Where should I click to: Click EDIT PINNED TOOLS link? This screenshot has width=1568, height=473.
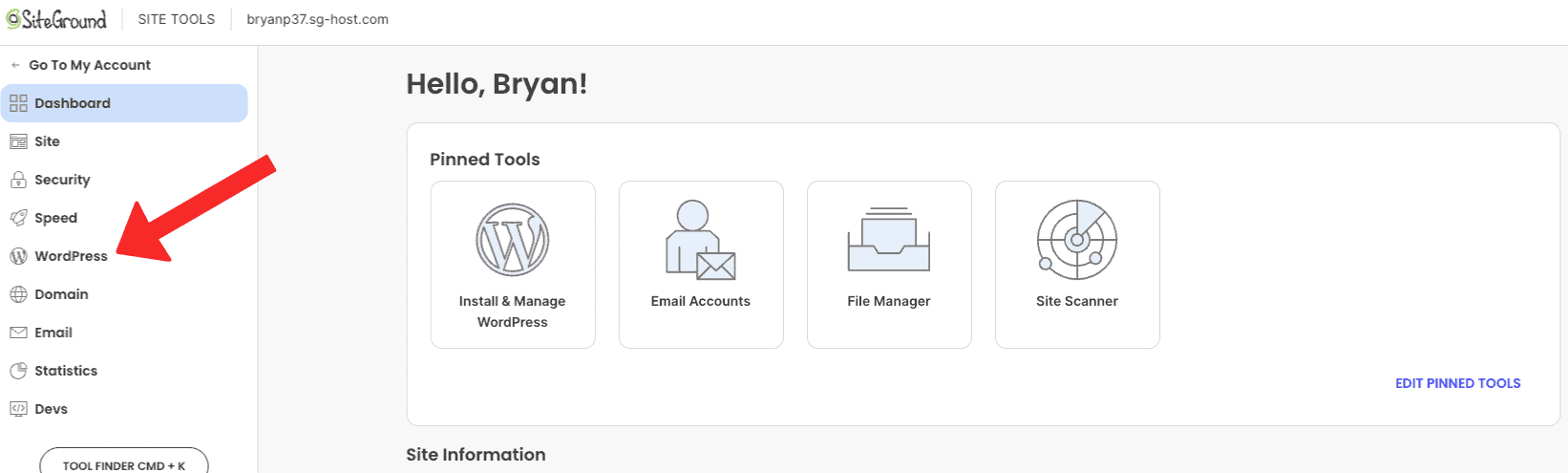(1458, 383)
